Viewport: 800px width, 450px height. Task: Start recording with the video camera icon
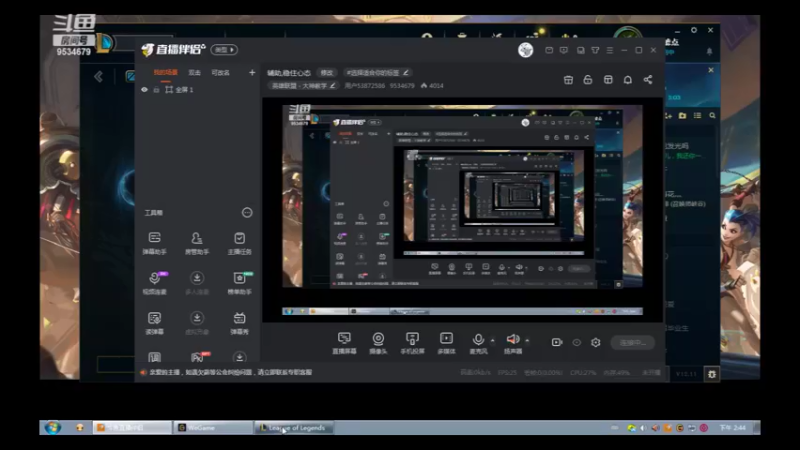(557, 342)
